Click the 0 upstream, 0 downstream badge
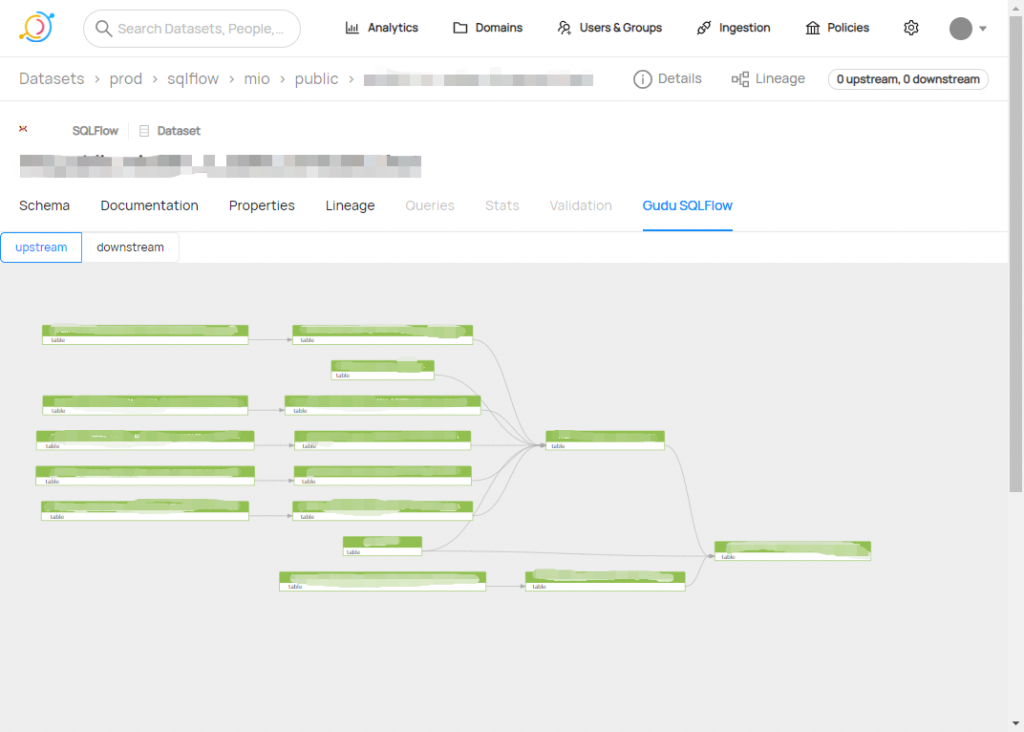Screen dimensions: 1024x732 point(907,79)
